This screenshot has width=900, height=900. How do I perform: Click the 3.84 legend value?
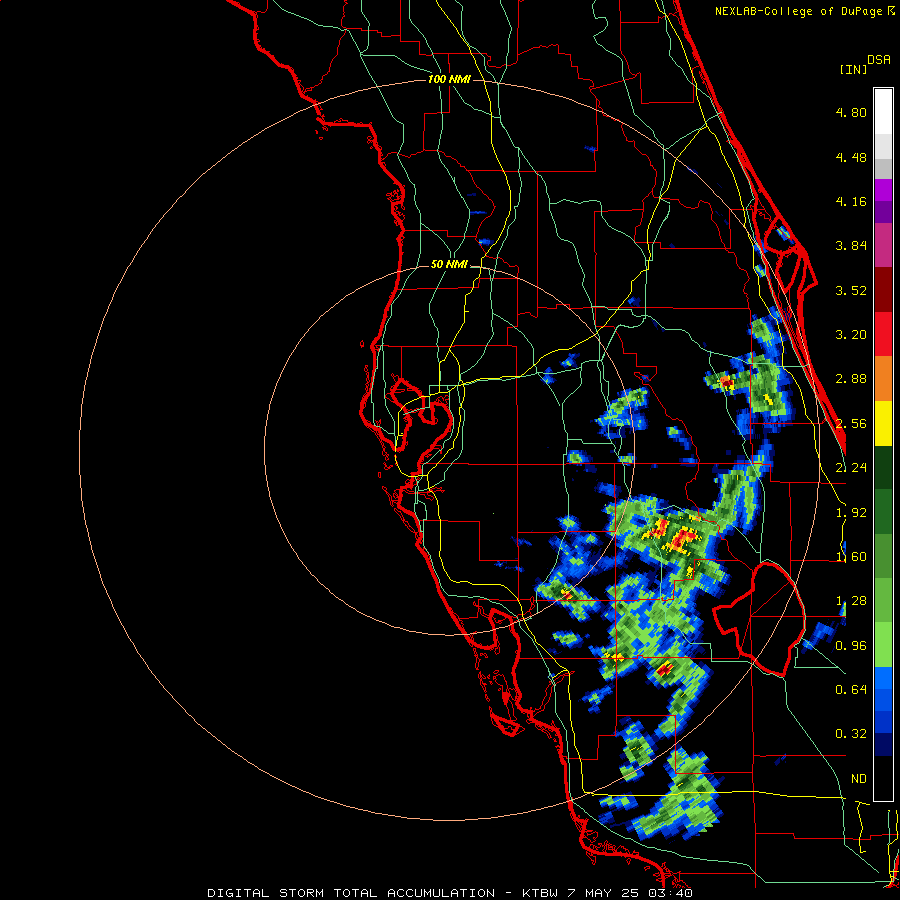851,246
